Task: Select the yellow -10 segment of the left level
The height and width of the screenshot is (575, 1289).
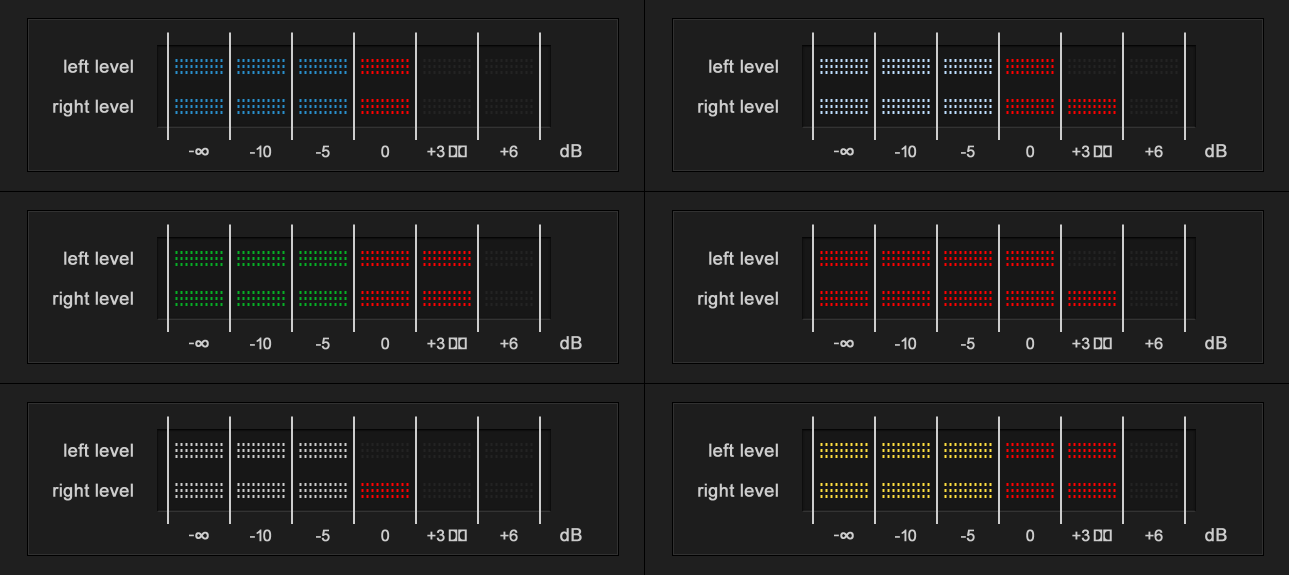Action: pos(906,450)
